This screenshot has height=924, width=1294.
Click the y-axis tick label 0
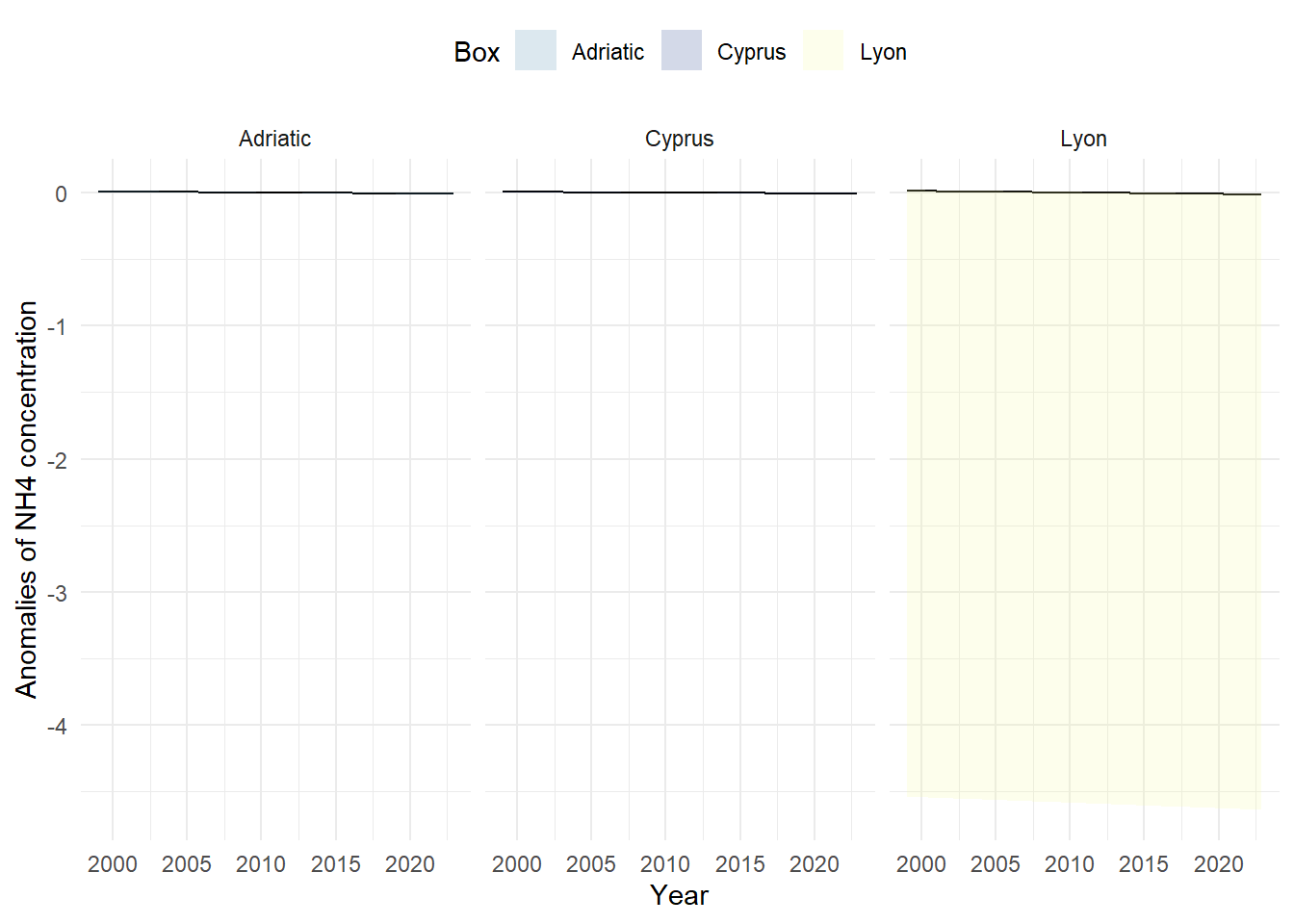pos(62,193)
